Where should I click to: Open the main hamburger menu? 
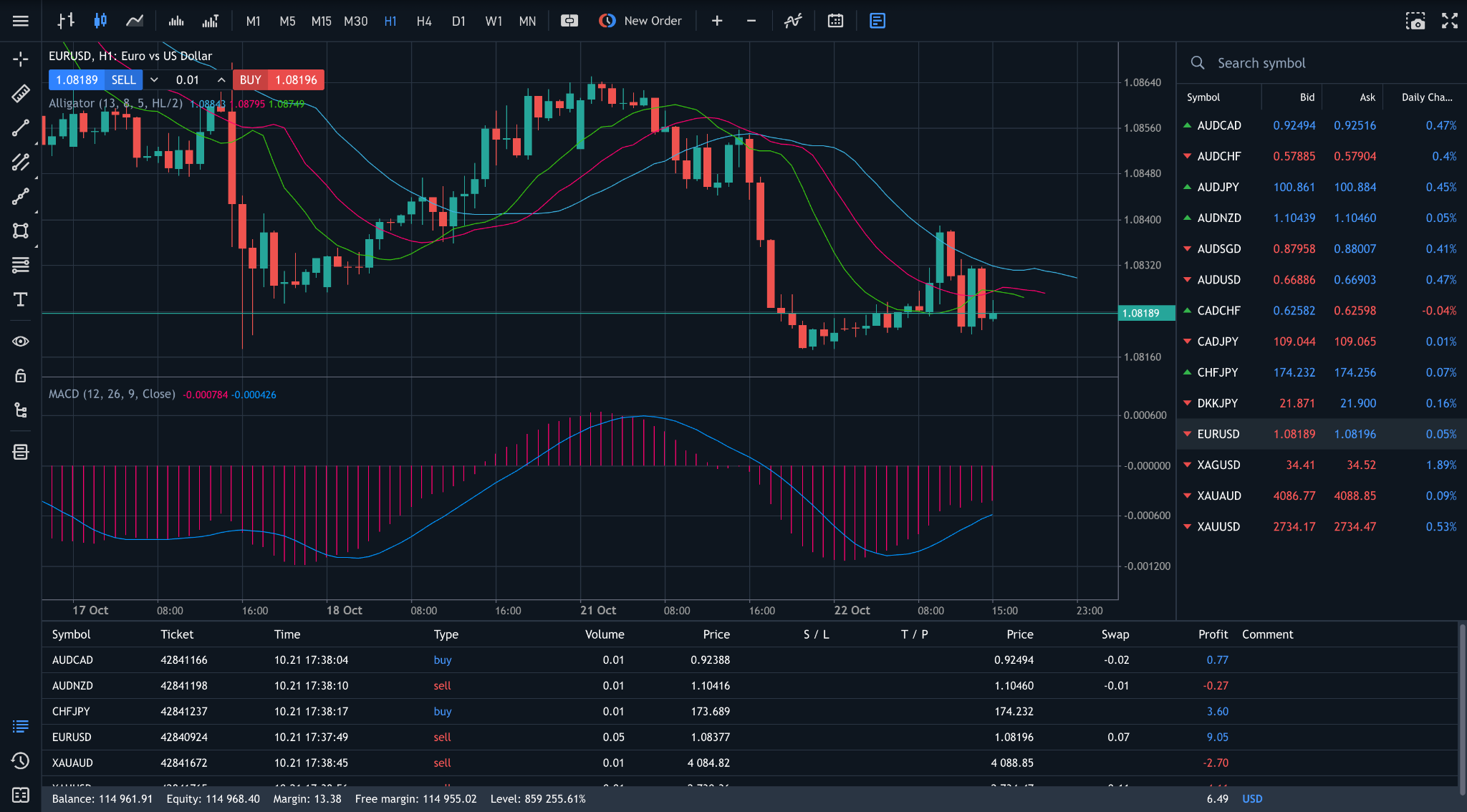point(20,20)
